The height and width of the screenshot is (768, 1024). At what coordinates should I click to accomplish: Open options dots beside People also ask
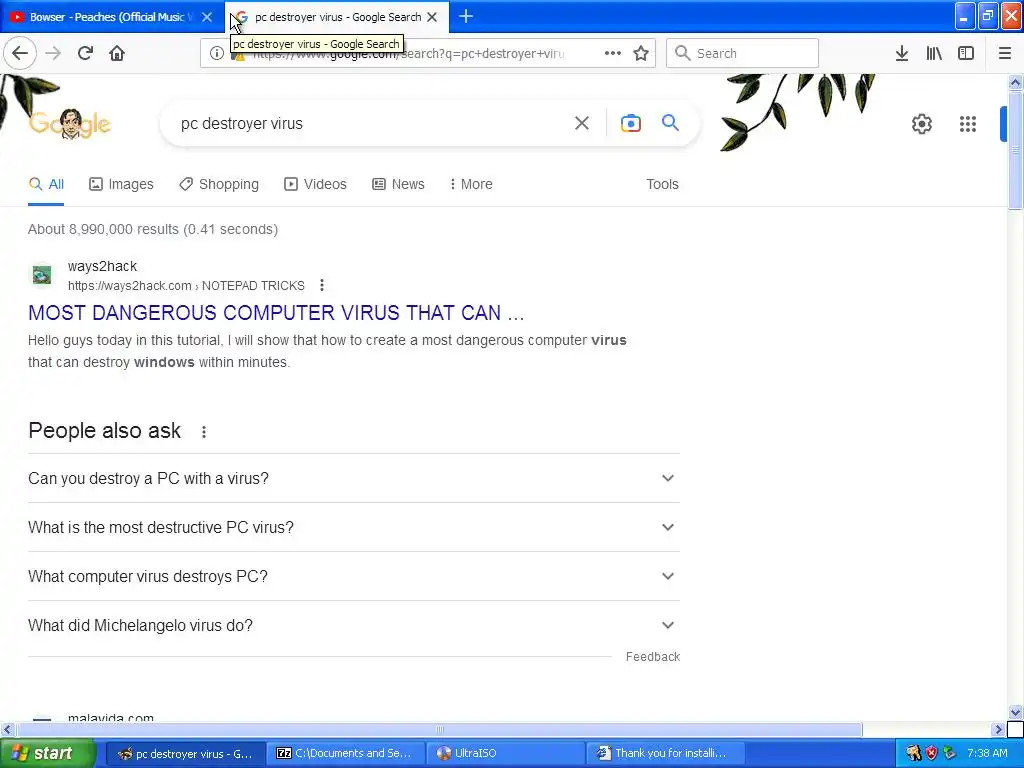click(204, 432)
